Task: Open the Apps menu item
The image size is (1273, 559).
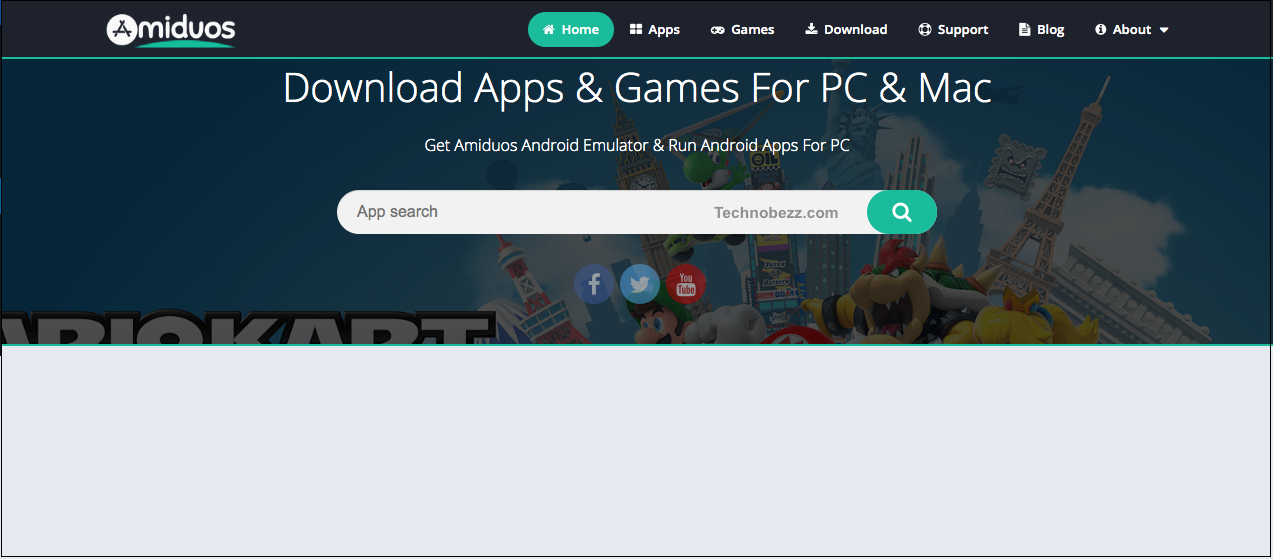Action: (x=655, y=30)
